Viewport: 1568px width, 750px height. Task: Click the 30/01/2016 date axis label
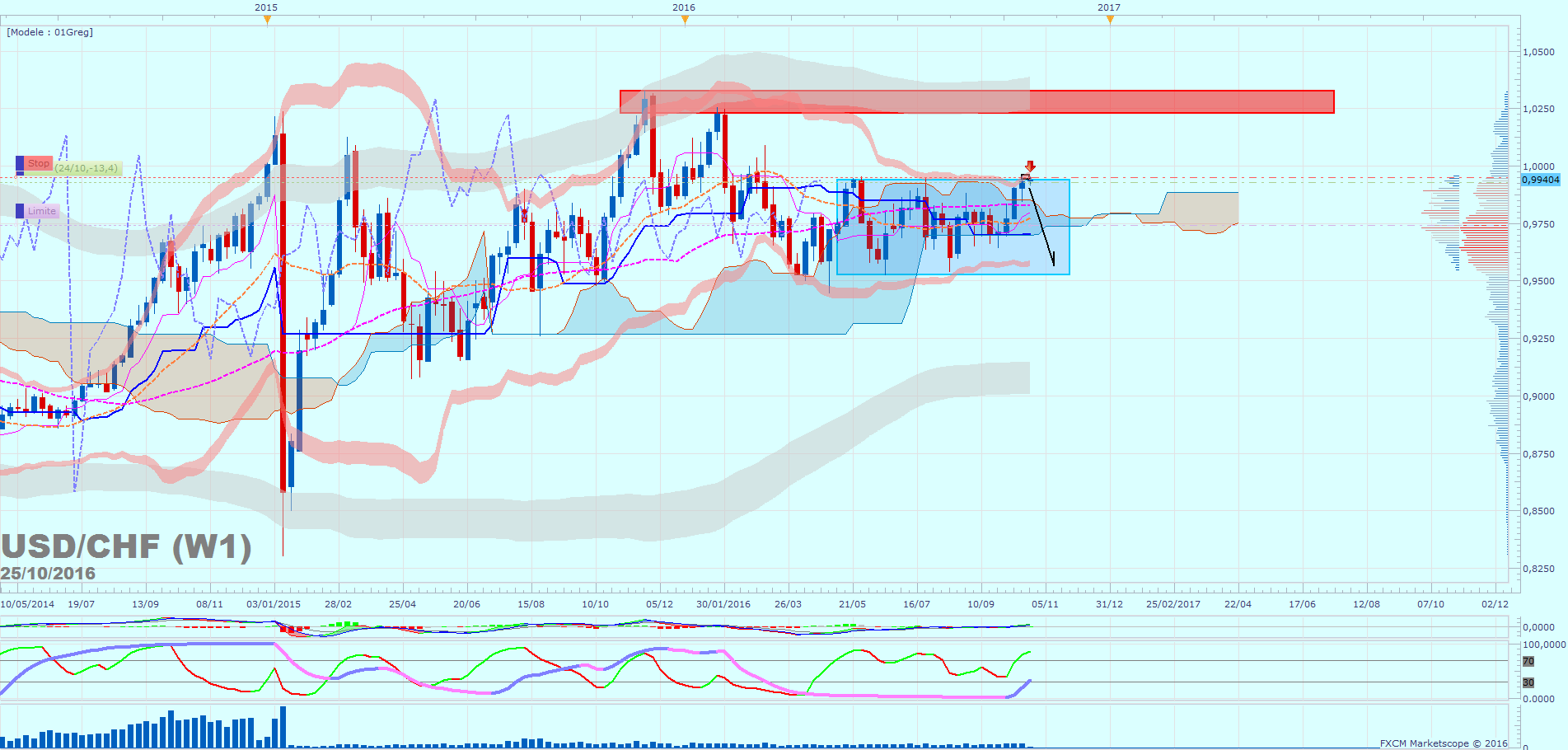[723, 604]
